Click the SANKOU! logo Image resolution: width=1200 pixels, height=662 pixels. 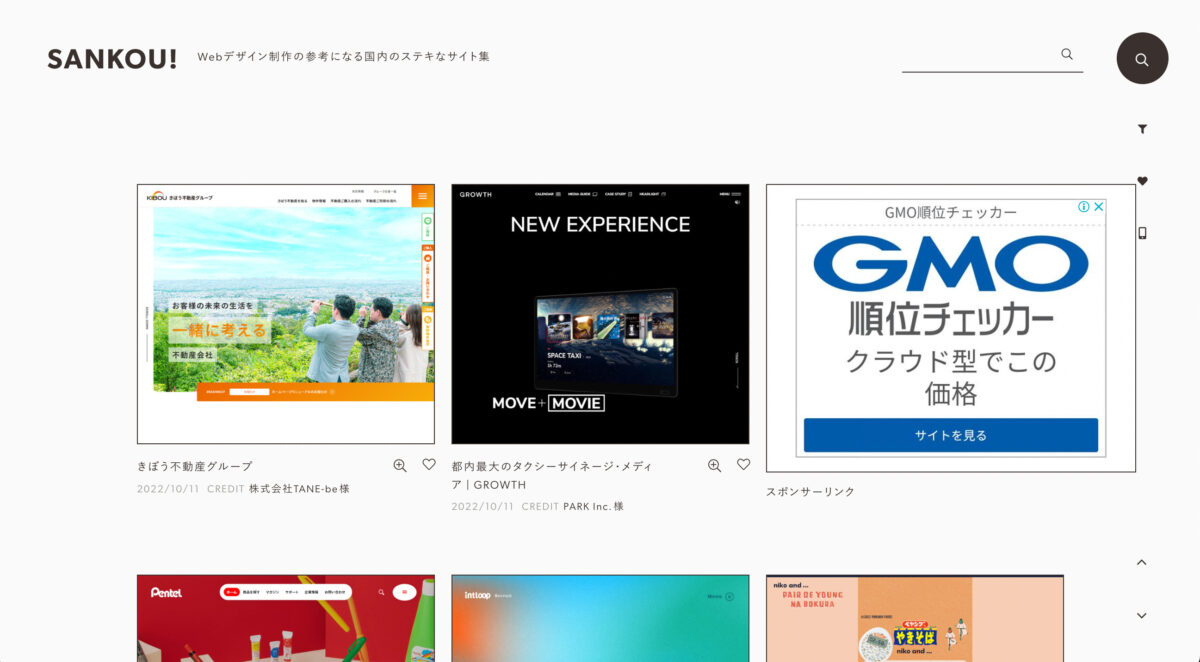[x=112, y=59]
